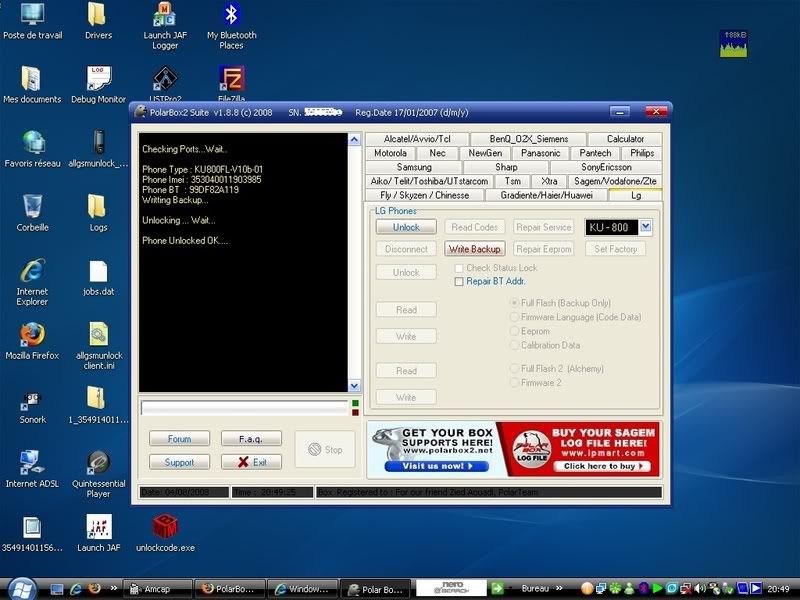800x600 pixels.
Task: Select Firmware Language (Code Data) radio
Action: [514, 317]
